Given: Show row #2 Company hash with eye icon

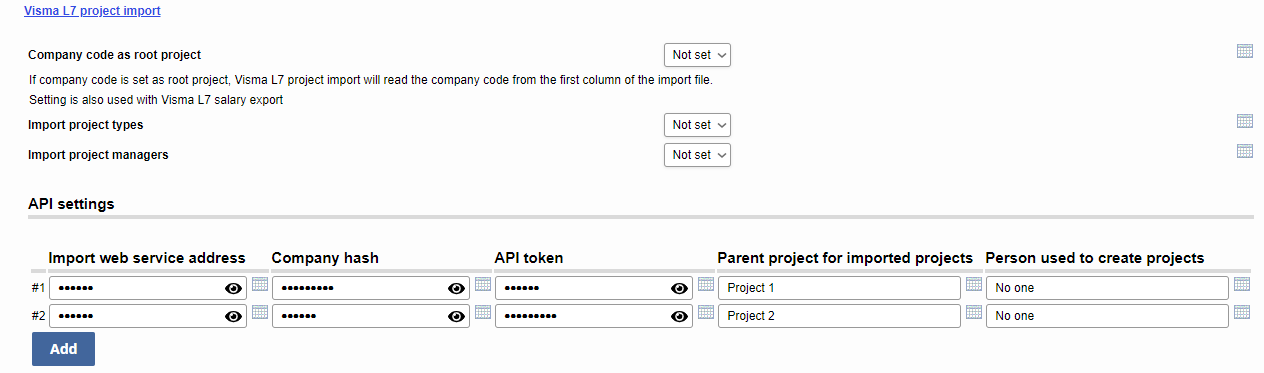Looking at the screenshot, I should coord(457,316).
